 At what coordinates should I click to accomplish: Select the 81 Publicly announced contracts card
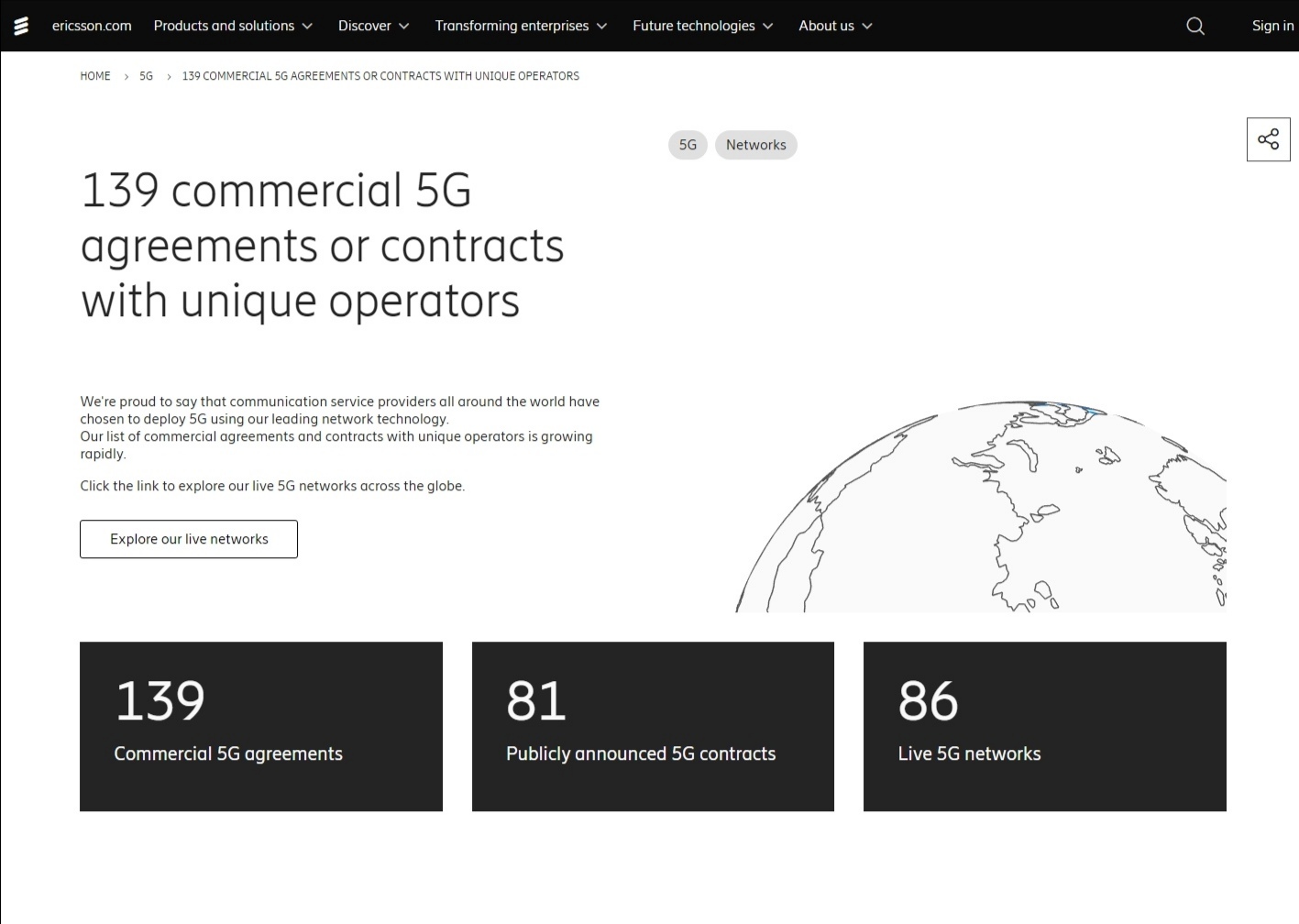click(653, 726)
